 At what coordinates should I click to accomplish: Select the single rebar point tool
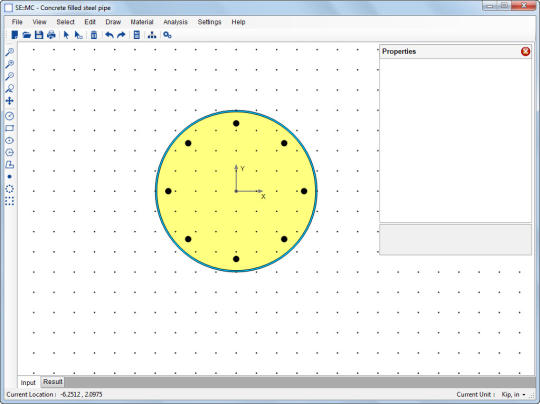click(9, 177)
